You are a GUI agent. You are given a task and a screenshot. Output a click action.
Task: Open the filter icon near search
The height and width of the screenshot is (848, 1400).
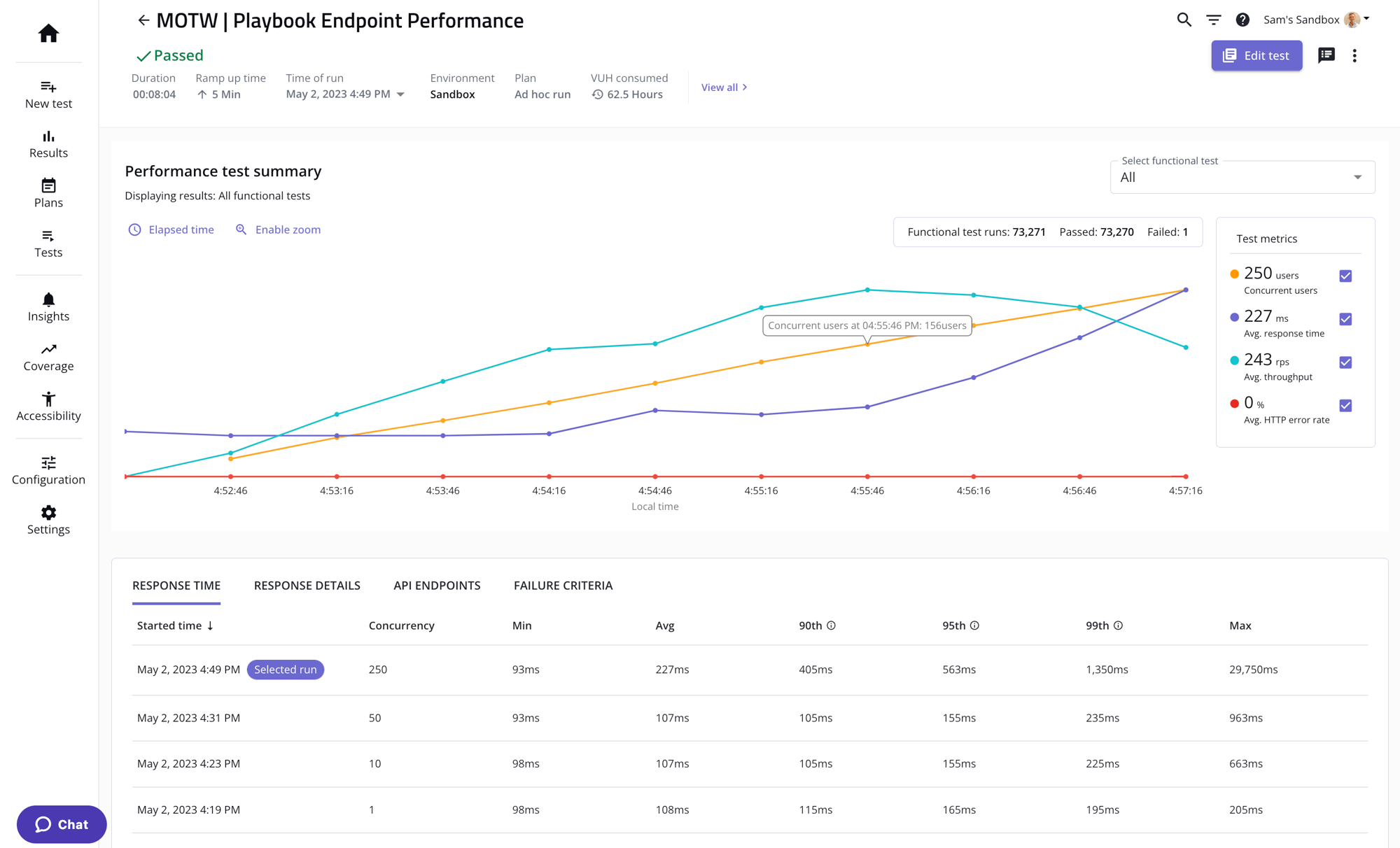1213,20
